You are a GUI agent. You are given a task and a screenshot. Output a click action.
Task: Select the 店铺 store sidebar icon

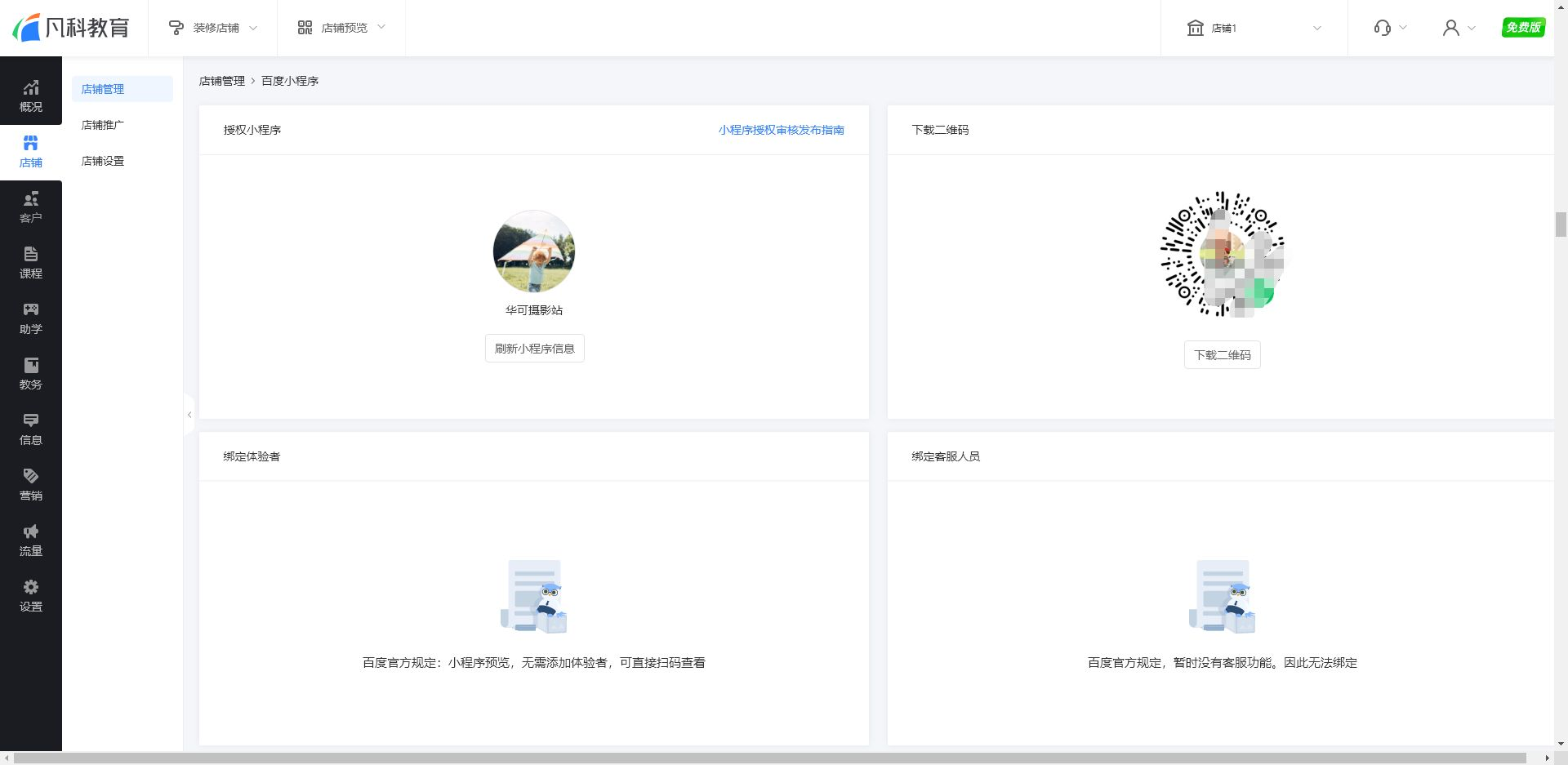pyautogui.click(x=31, y=144)
